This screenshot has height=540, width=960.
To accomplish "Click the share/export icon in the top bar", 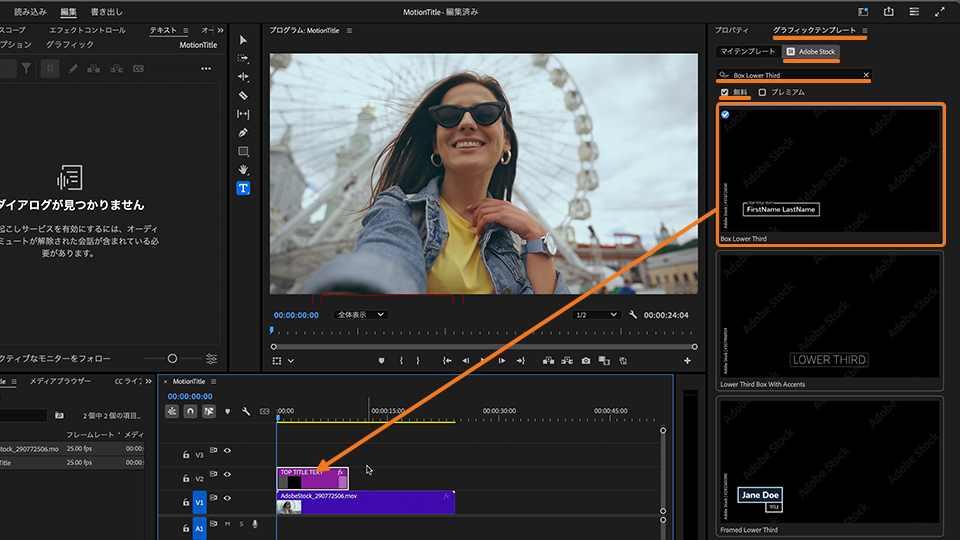I will 887,11.
